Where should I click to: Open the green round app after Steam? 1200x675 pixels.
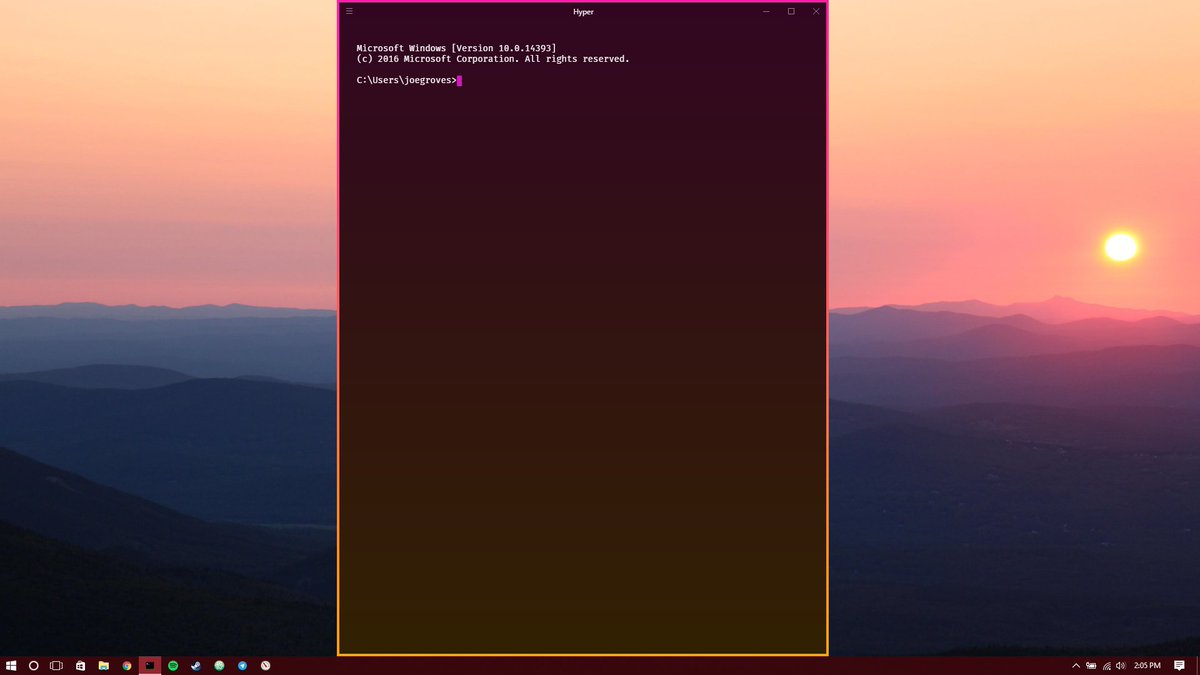[219, 665]
